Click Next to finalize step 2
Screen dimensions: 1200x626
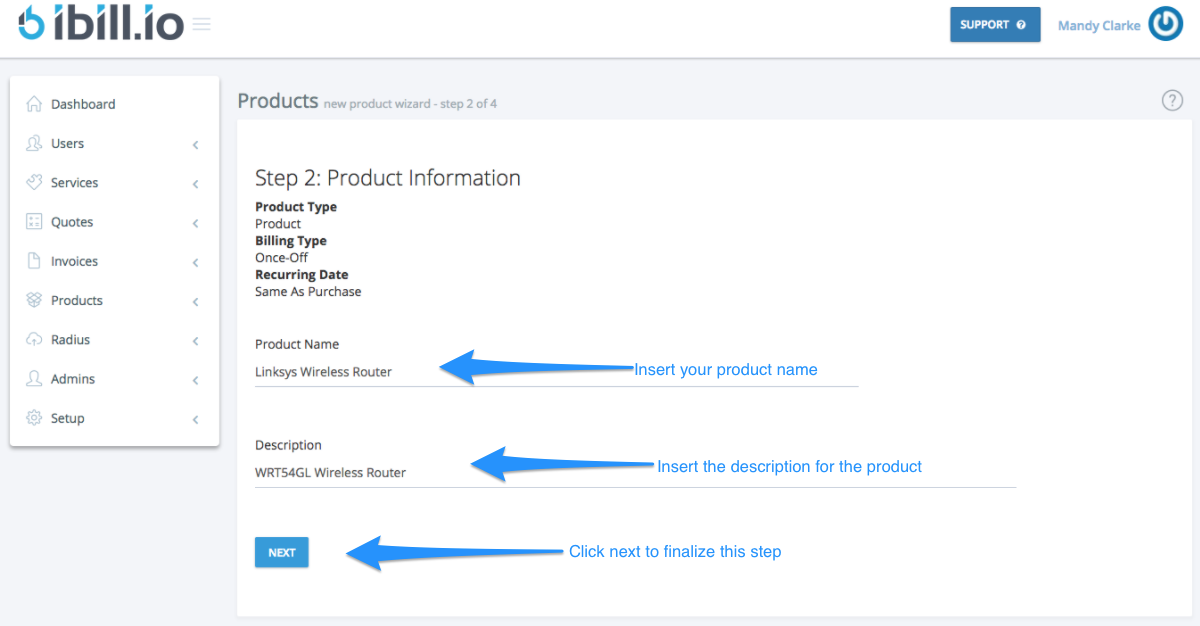[282, 552]
